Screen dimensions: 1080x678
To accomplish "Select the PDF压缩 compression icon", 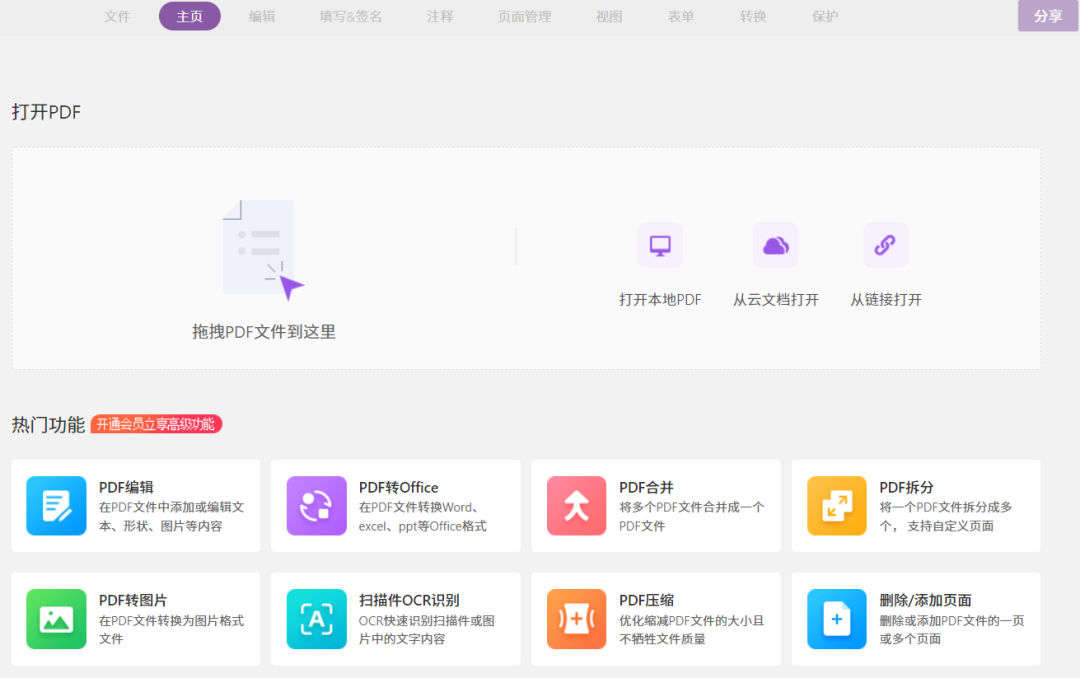I will coord(576,618).
